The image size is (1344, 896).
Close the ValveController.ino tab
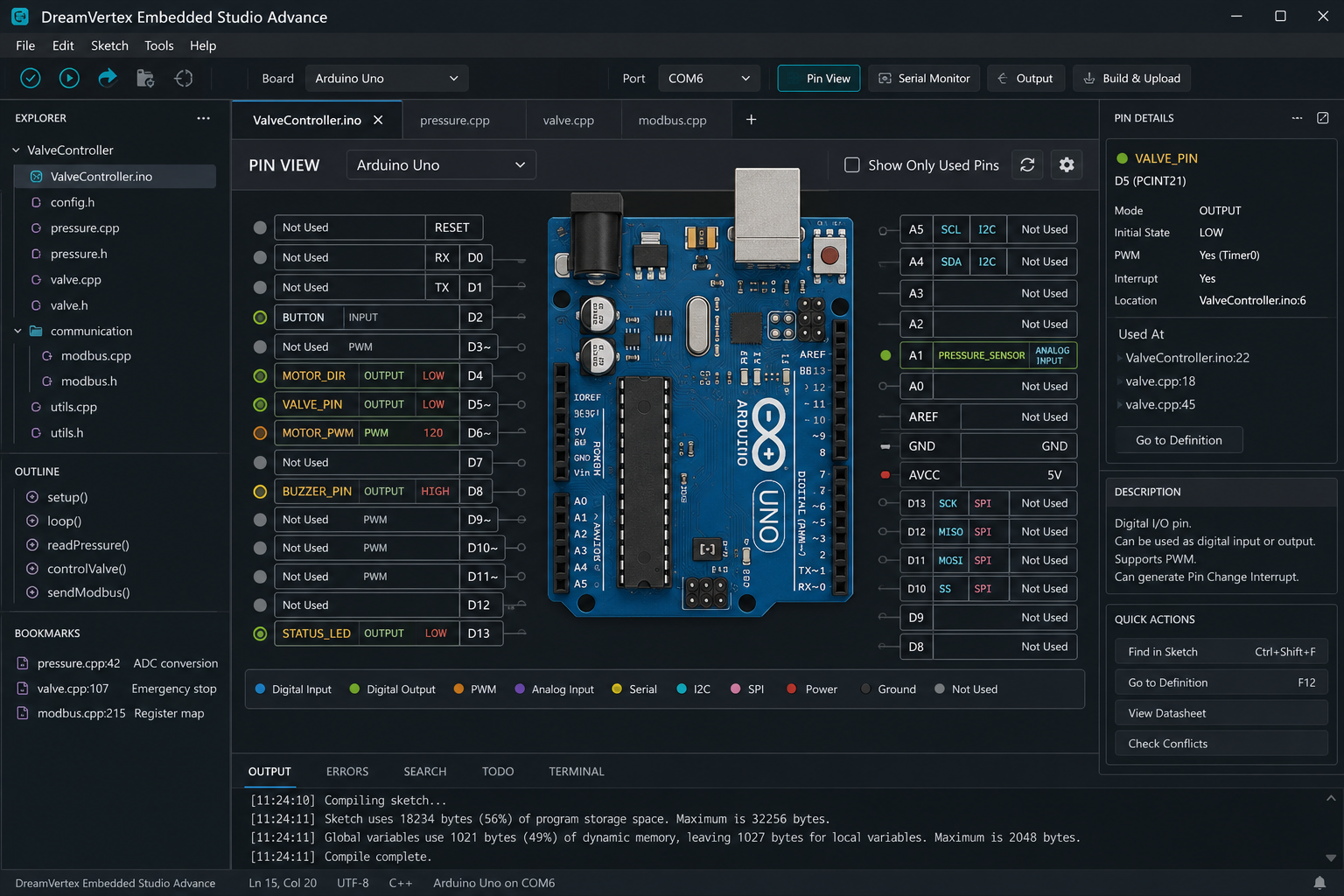378,120
